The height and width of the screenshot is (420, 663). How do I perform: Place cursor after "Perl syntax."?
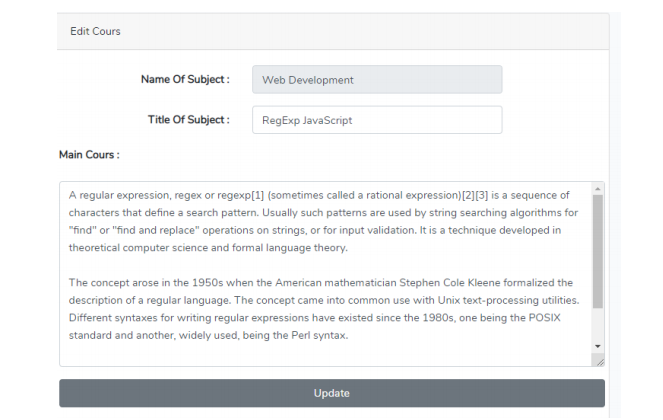click(x=348, y=335)
